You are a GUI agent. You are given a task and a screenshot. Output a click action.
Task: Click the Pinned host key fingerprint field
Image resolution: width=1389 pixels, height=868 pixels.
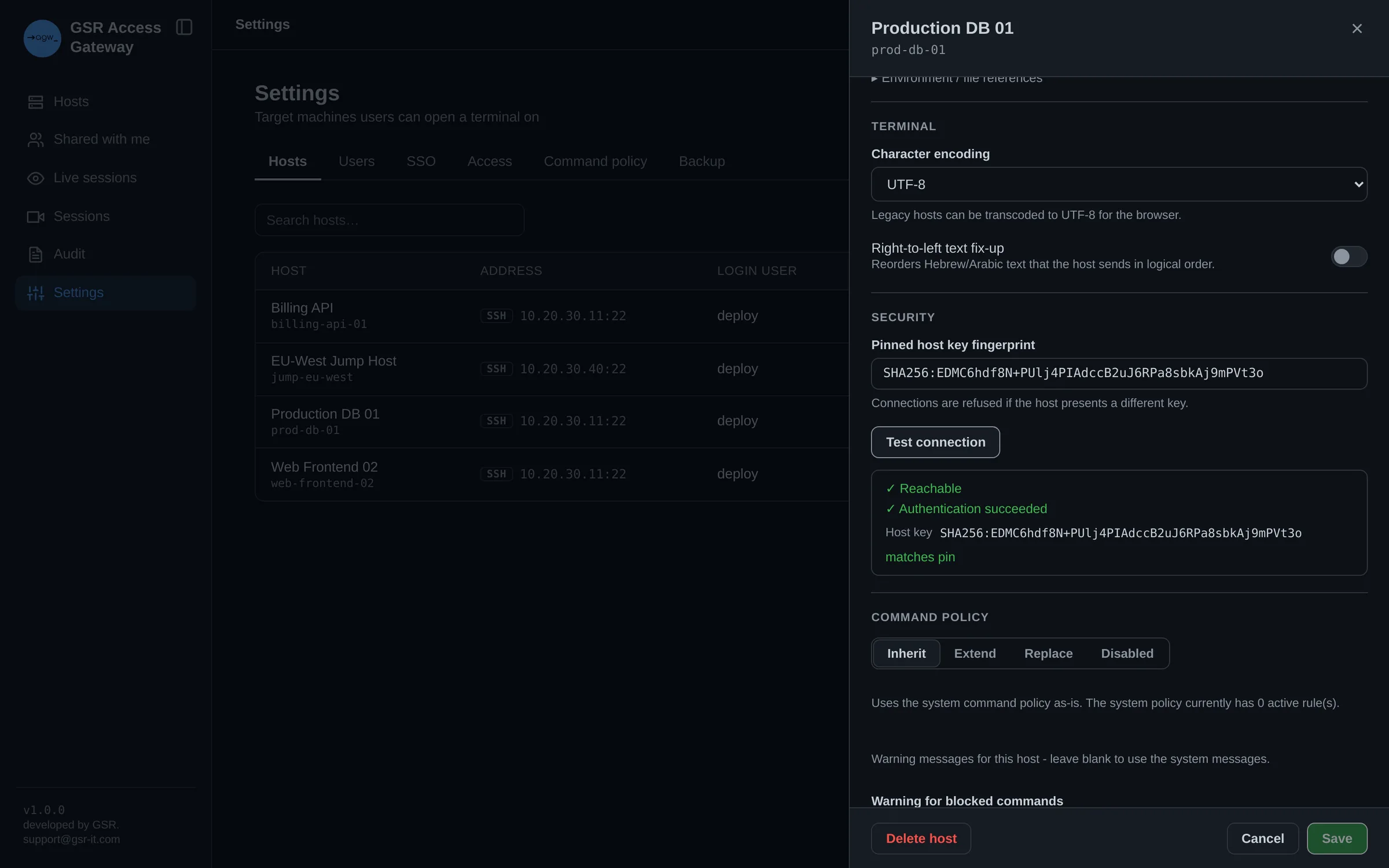coord(1119,373)
